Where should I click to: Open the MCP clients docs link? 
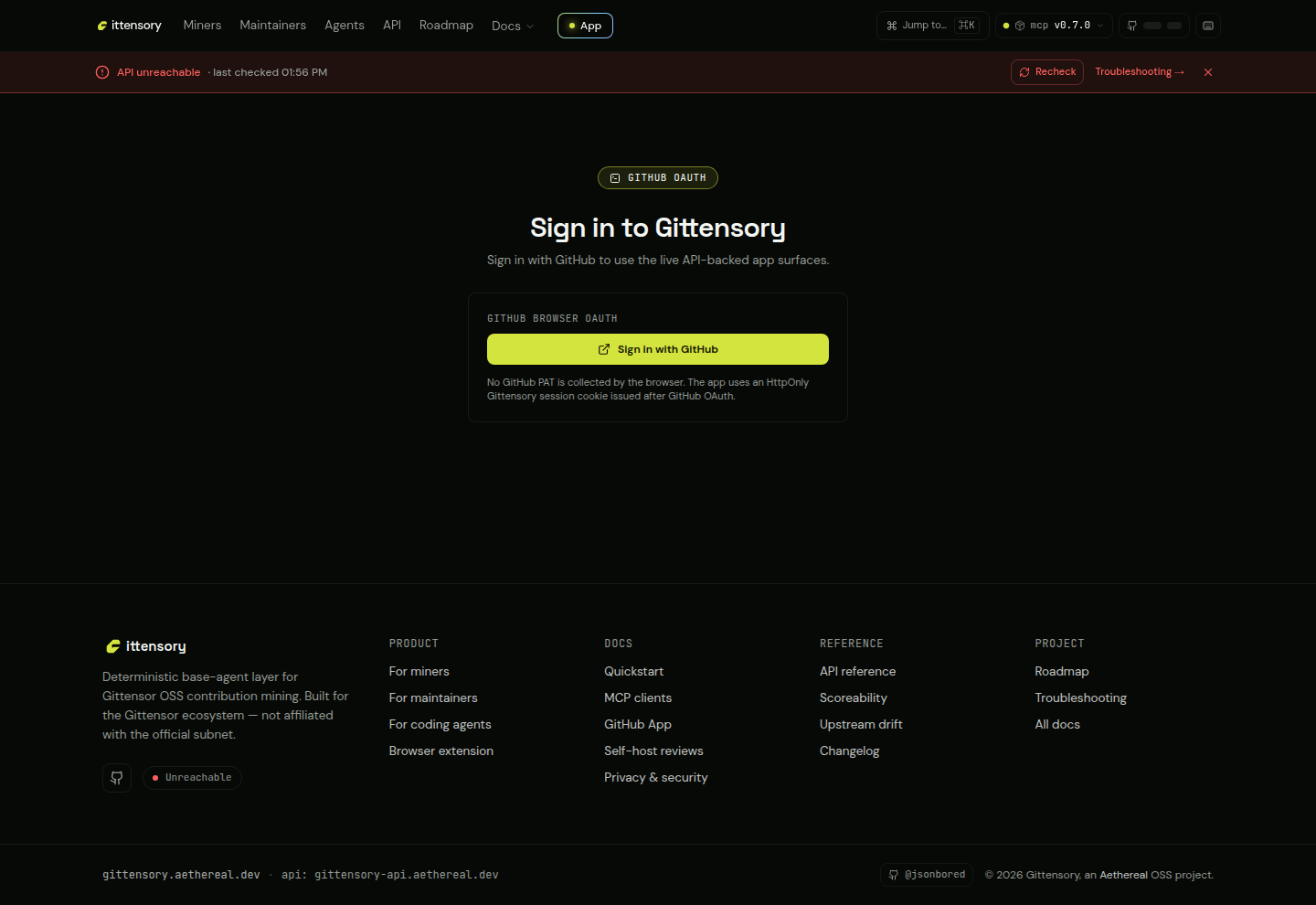tap(638, 698)
